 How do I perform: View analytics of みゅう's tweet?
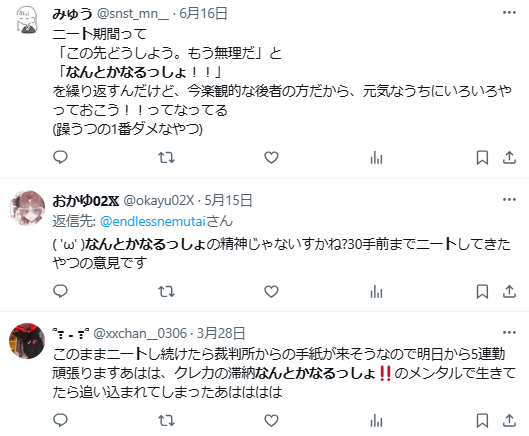(376, 157)
